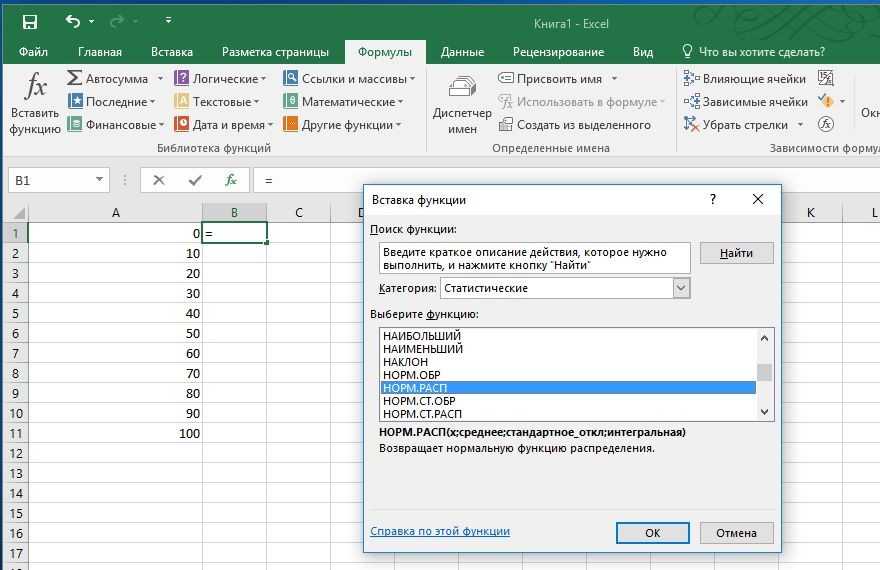Screen dimensions: 880x570
Task: Click the function search description box
Action: 534,258
